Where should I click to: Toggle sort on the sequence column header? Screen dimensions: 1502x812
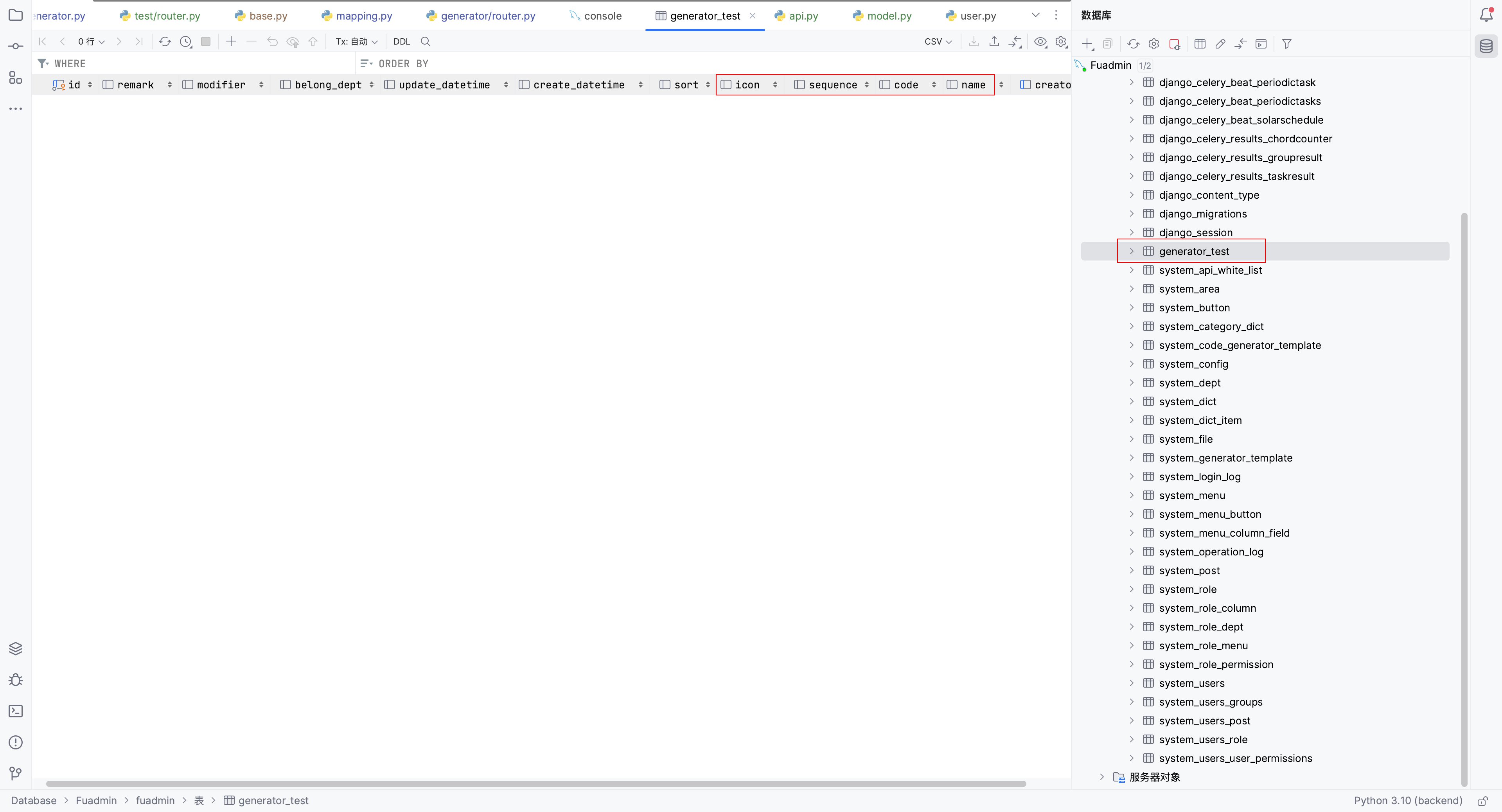[x=867, y=85]
